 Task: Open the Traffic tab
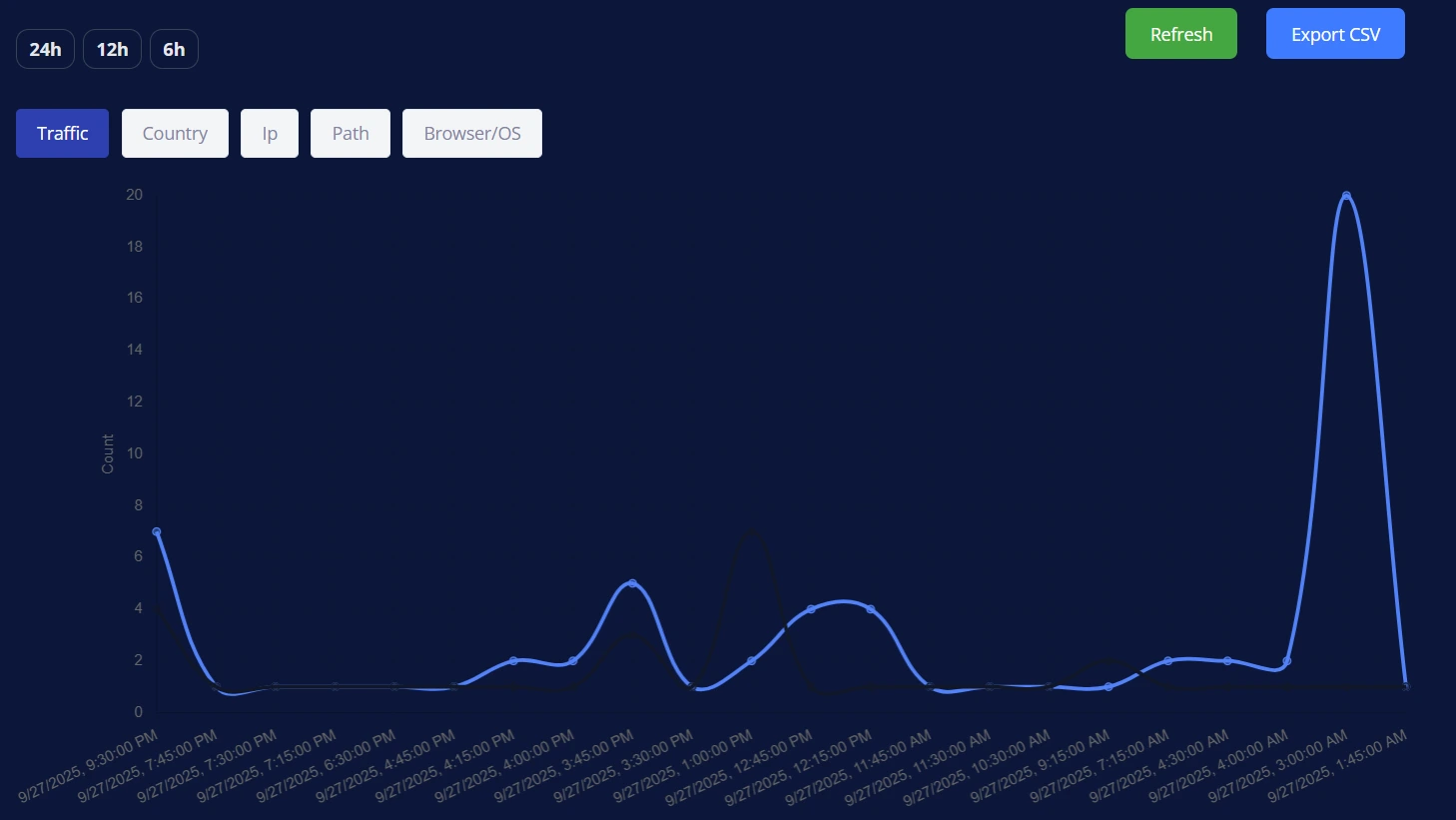62,134
